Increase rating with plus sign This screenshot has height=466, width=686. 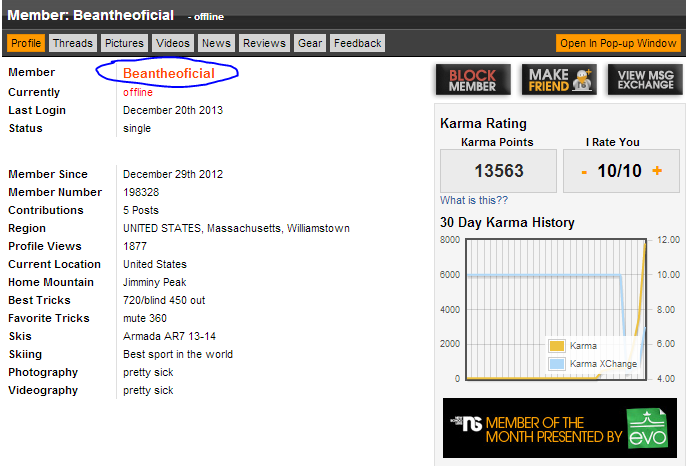(x=657, y=171)
